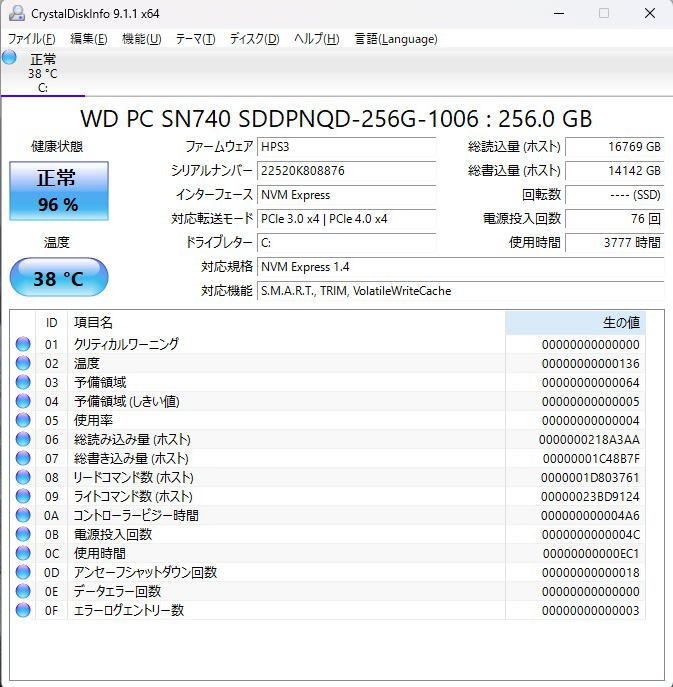Click status orb for 0F エラーログエントリー数
The image size is (673, 687).
click(23, 610)
